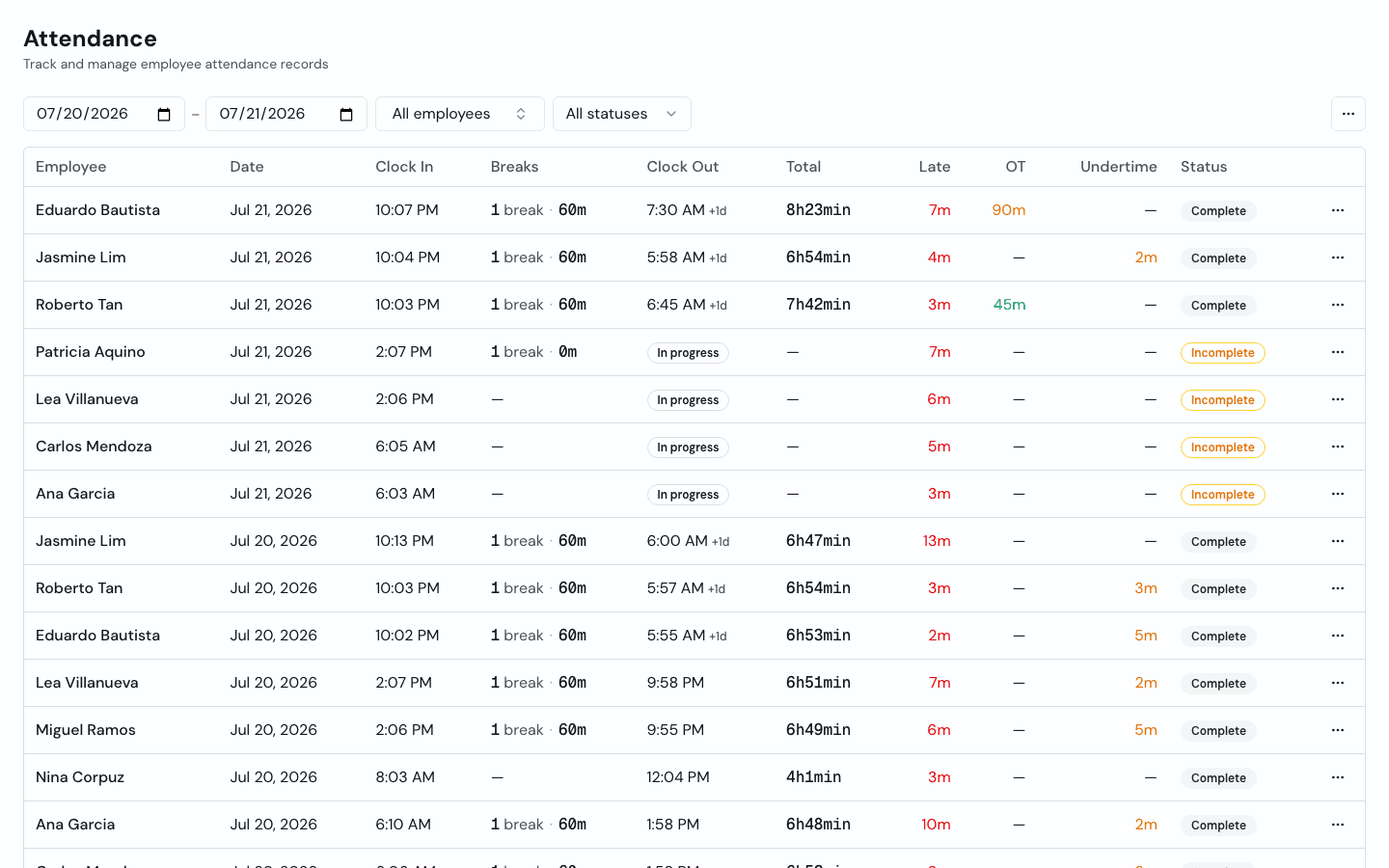This screenshot has height=868, width=1389.
Task: Open row actions for Eduardo Bautista Jul 20
Action: click(1337, 636)
